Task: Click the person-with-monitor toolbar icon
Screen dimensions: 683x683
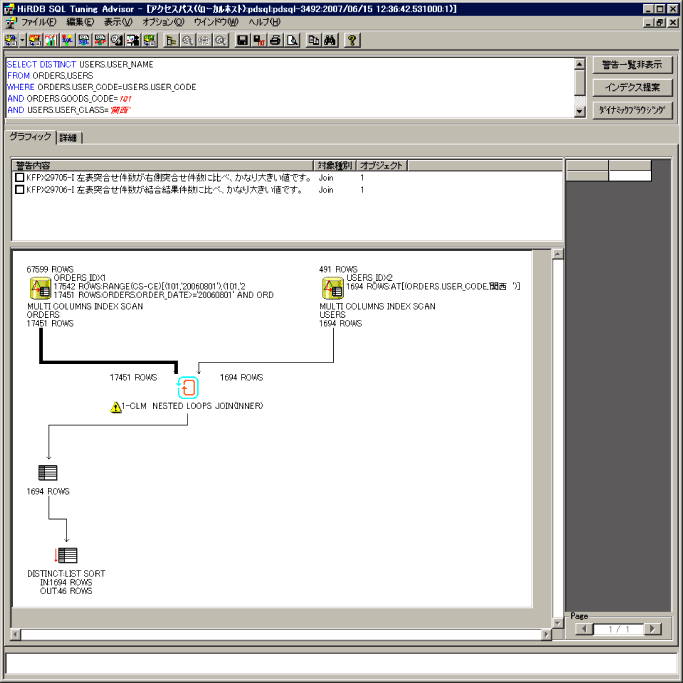Action: [x=133, y=41]
